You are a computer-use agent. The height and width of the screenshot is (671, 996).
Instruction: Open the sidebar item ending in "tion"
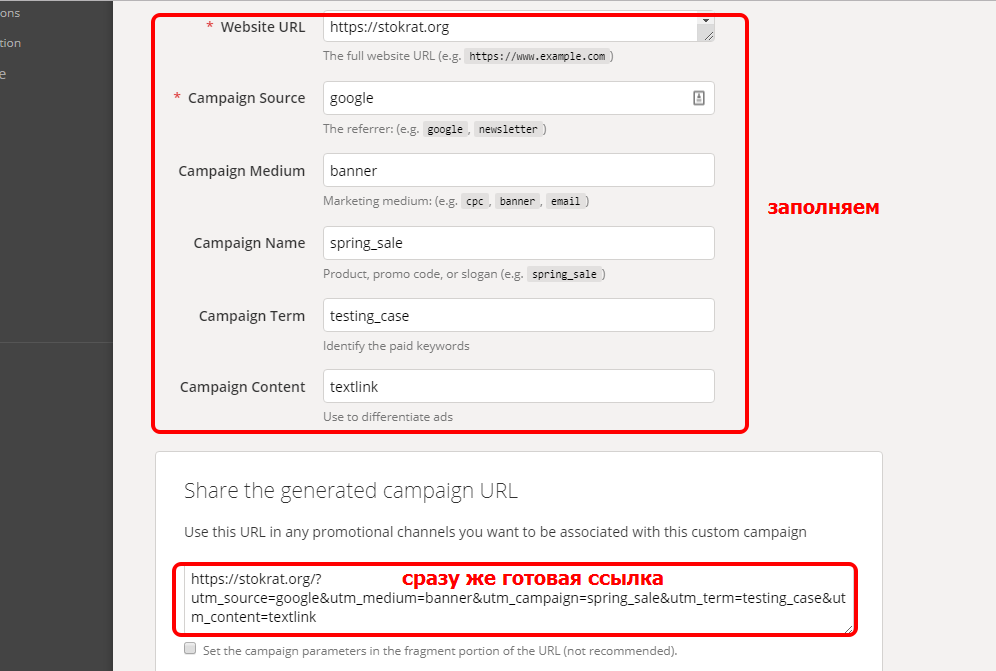coord(10,43)
